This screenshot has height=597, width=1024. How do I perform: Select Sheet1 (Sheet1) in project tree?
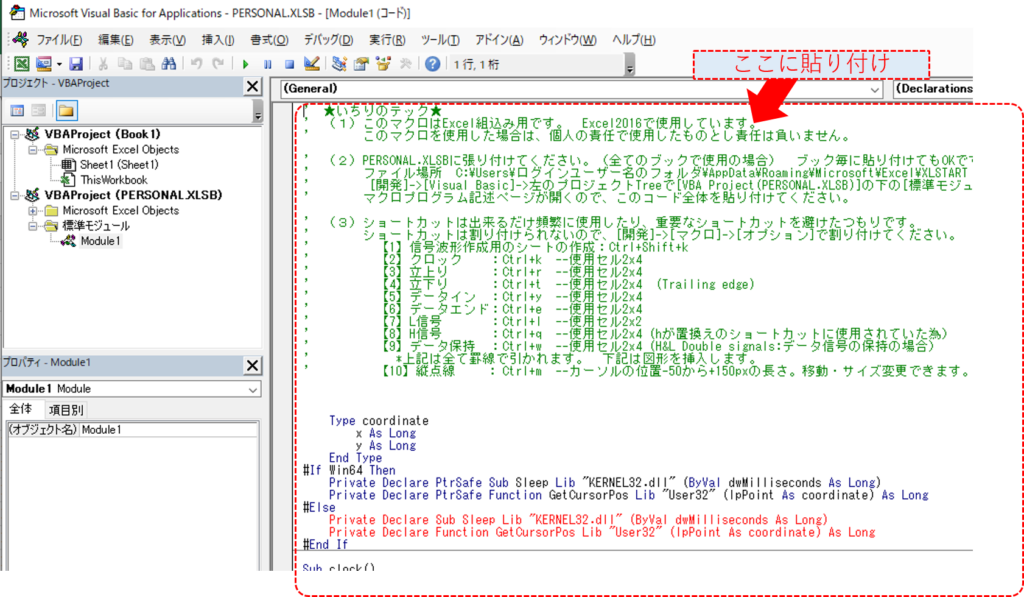pos(119,165)
